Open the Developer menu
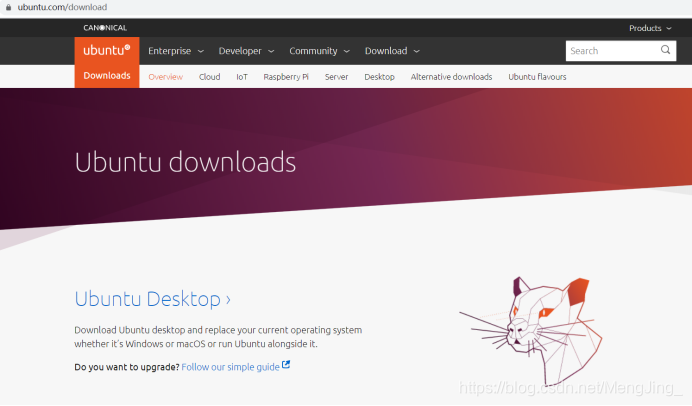The image size is (692, 406). coord(246,51)
